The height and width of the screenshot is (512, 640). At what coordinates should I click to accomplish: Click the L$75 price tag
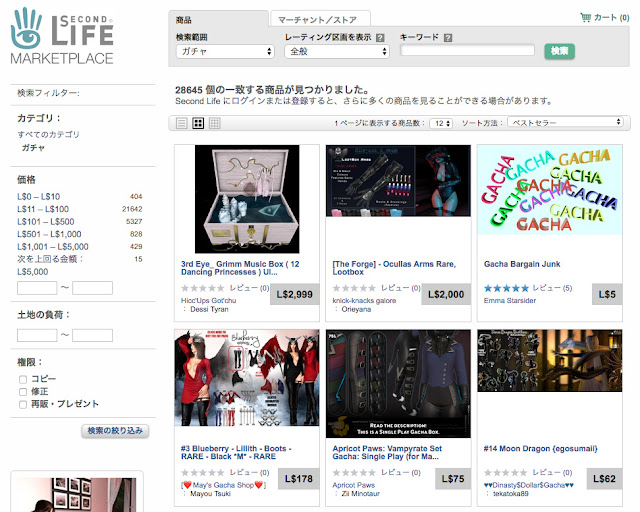453,479
